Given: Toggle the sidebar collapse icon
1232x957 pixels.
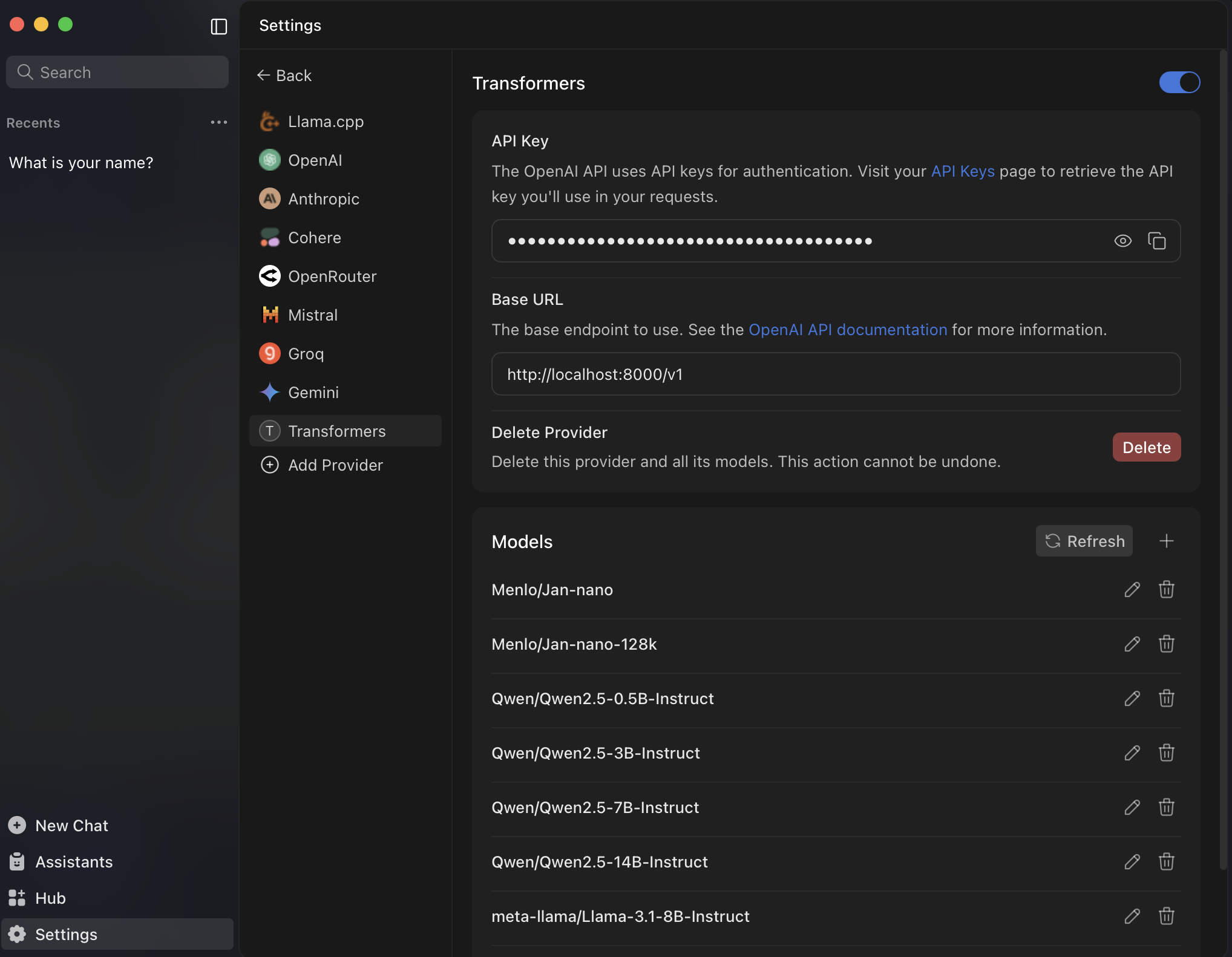Looking at the screenshot, I should tap(218, 26).
